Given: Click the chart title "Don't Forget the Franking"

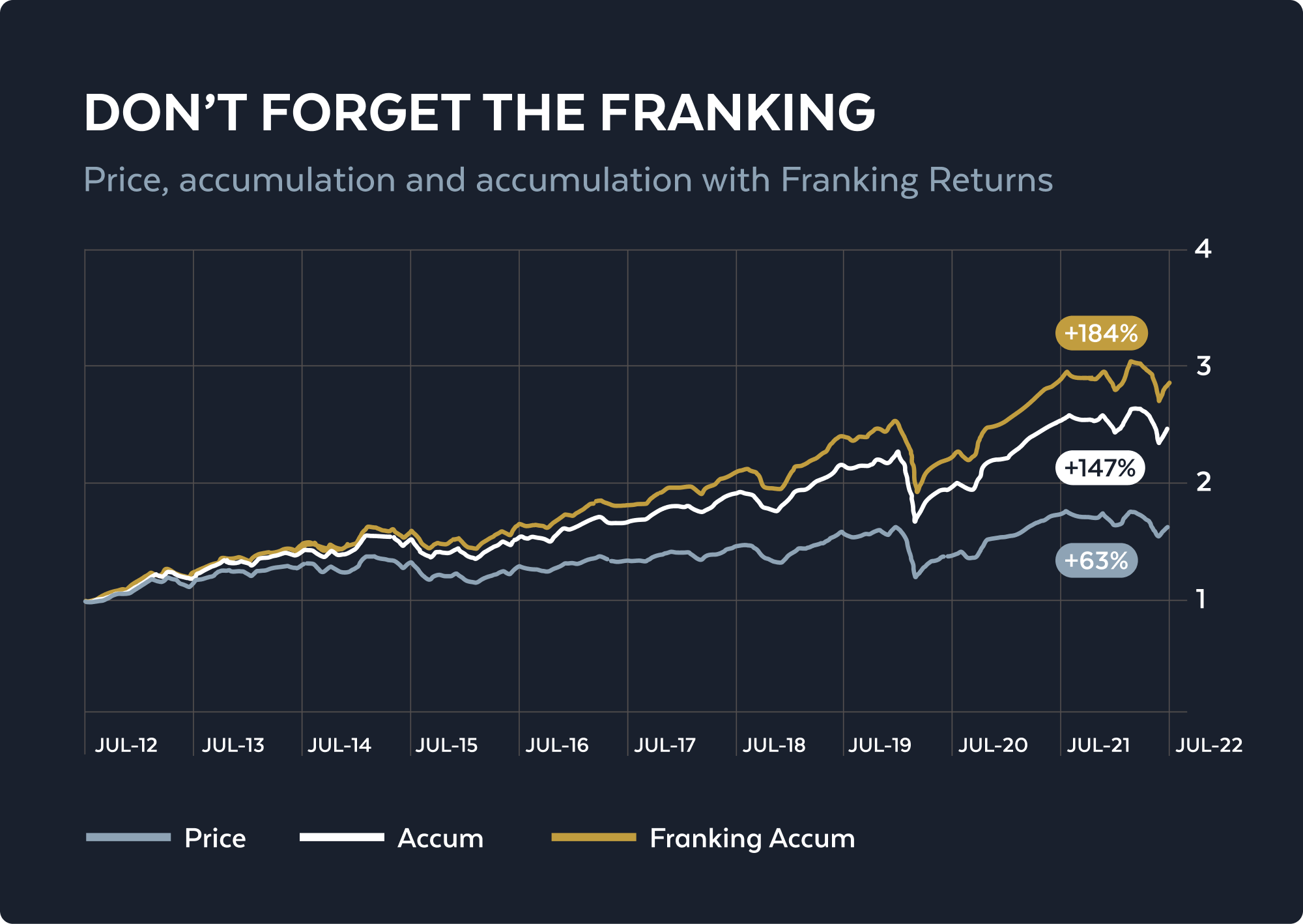Looking at the screenshot, I should 480,113.
